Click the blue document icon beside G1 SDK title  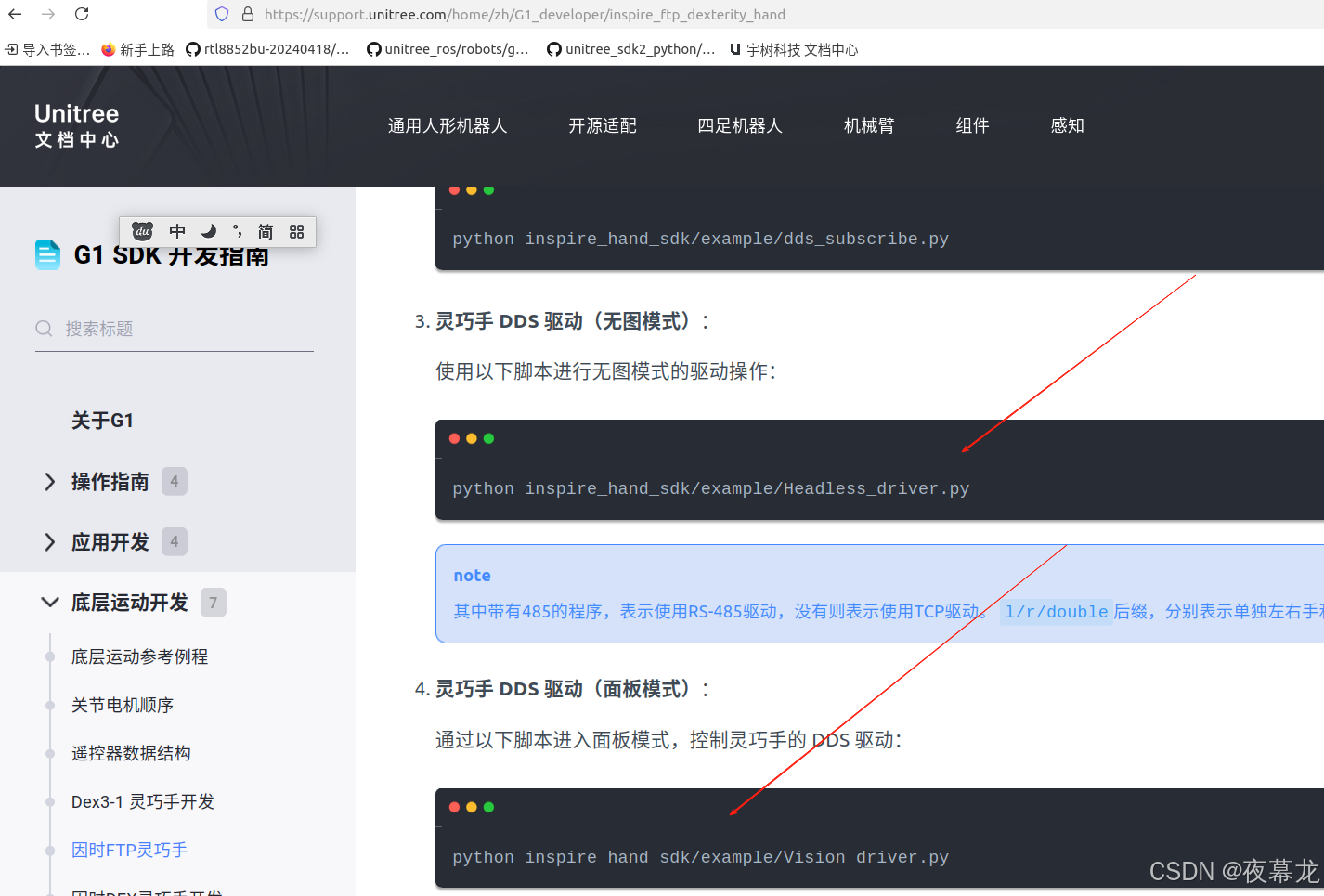click(46, 253)
